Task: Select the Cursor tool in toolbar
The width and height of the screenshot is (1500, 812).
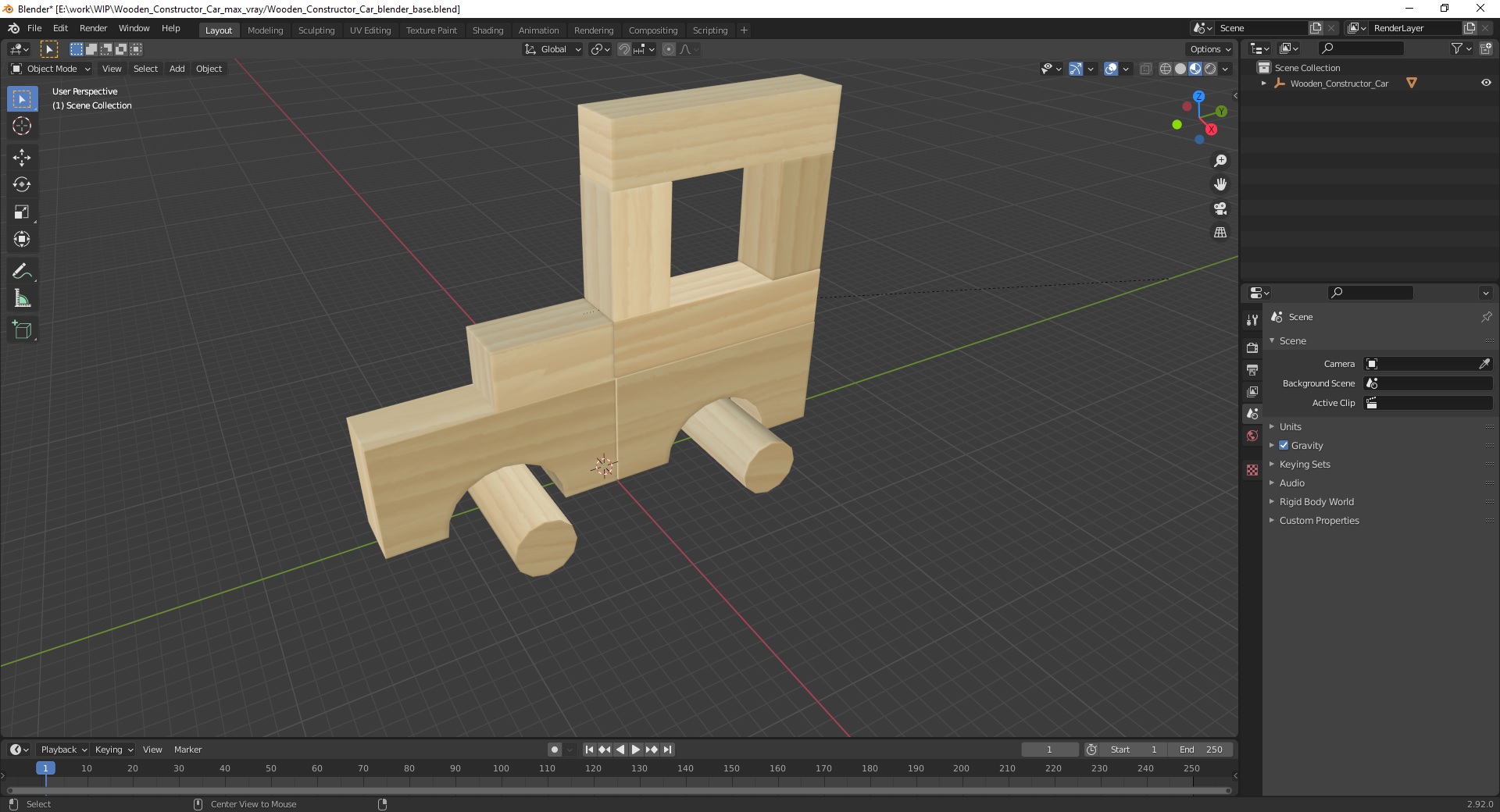Action: click(22, 126)
